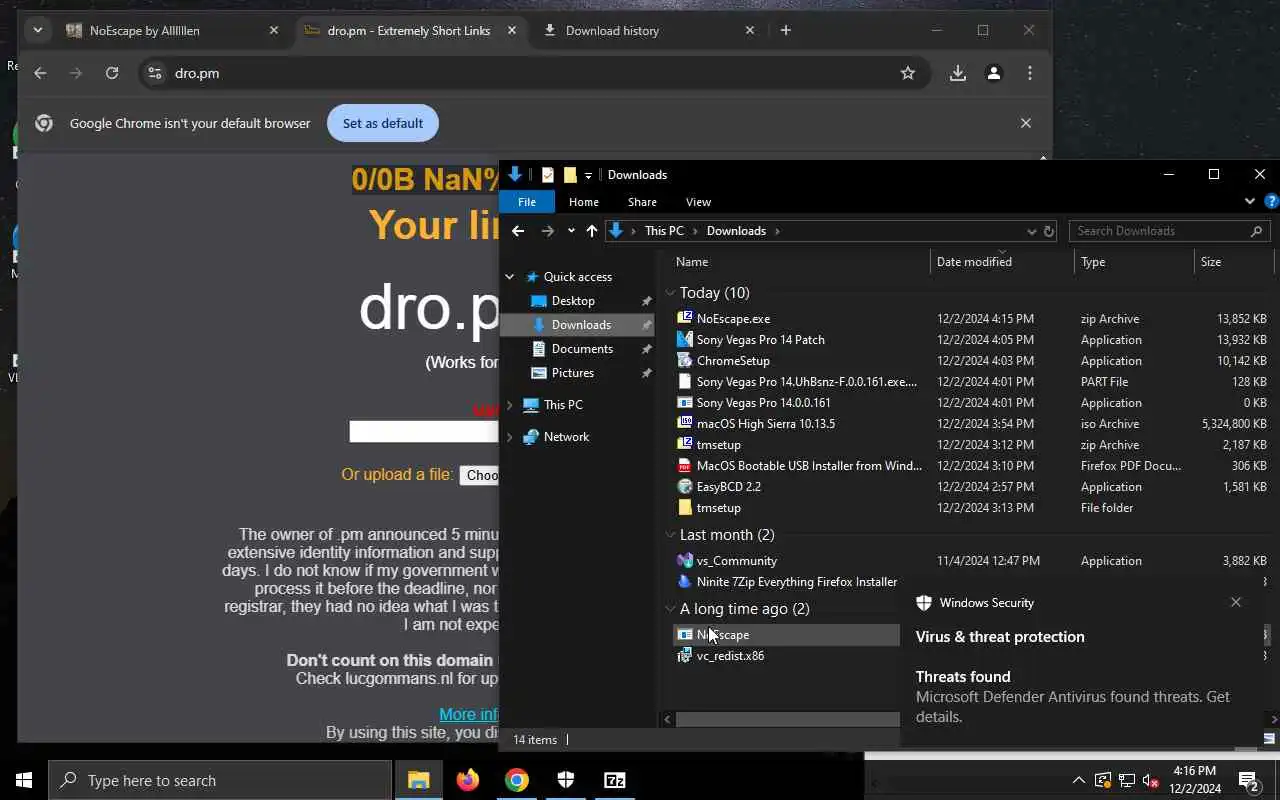1280x800 pixels.
Task: Open 7-Zip from the taskbar
Action: 614,780
